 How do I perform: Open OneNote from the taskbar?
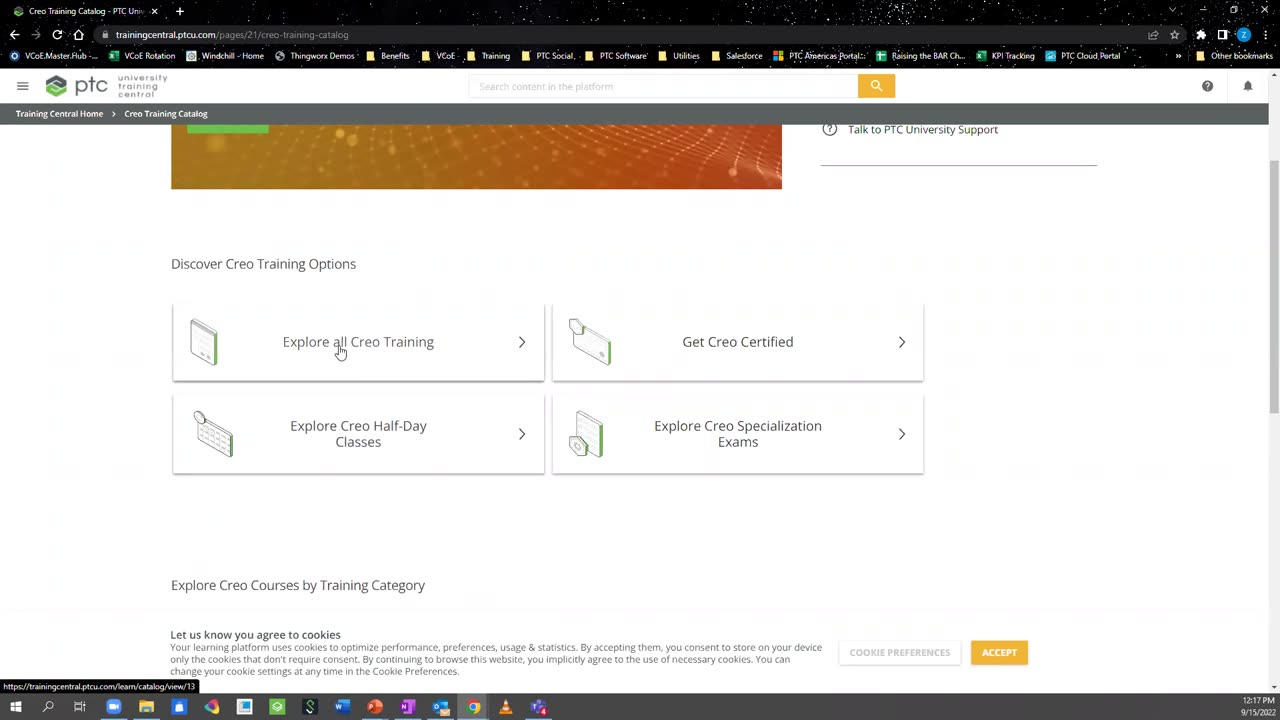coord(407,707)
